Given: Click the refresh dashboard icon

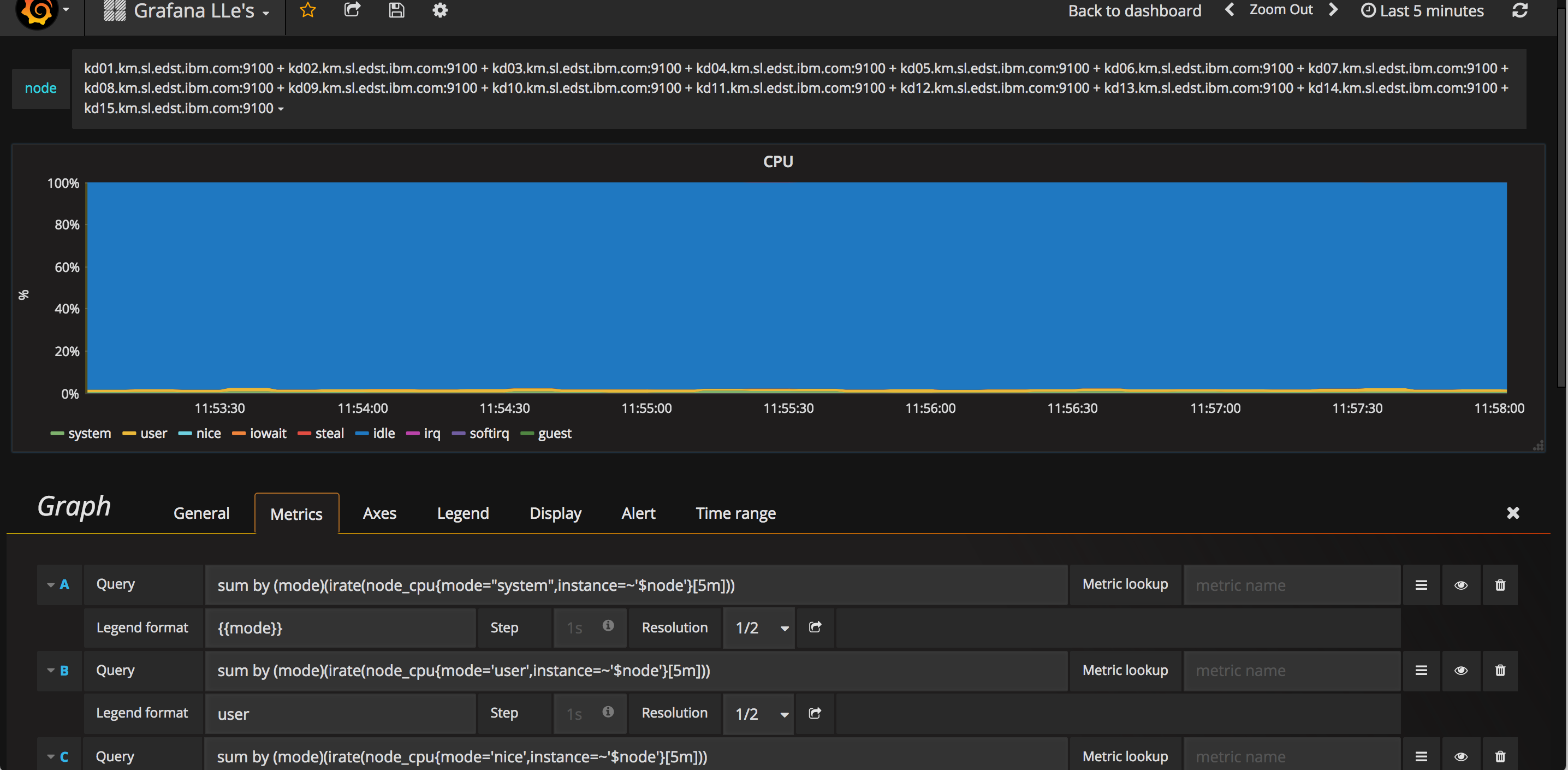Looking at the screenshot, I should (x=1519, y=10).
